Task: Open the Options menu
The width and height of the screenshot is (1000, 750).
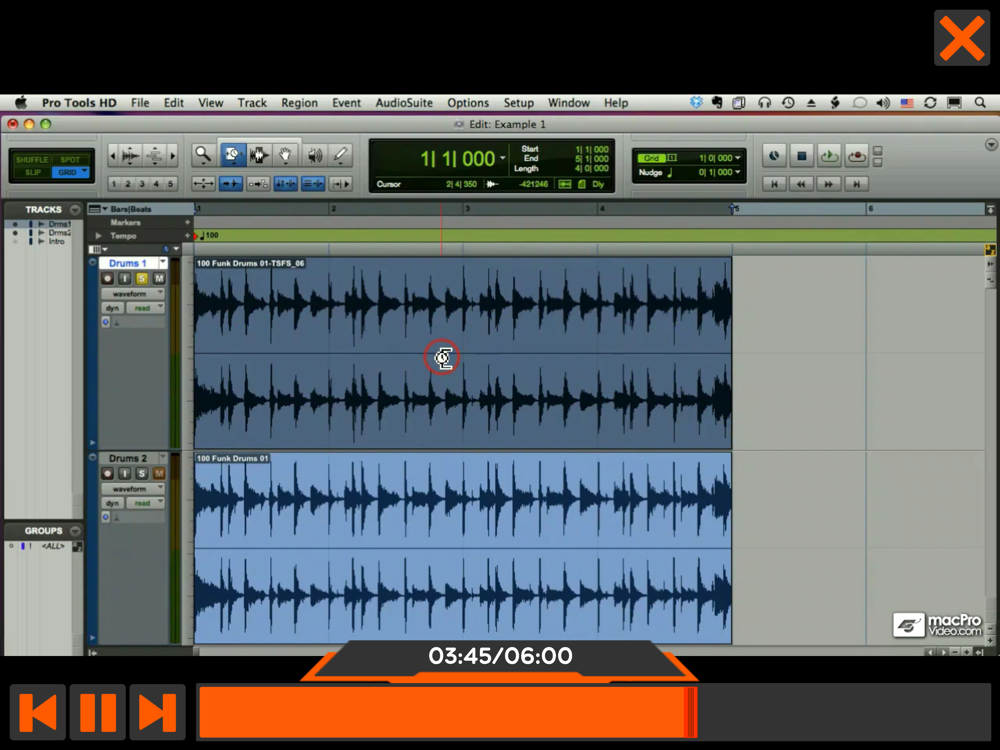Action: 467,103
